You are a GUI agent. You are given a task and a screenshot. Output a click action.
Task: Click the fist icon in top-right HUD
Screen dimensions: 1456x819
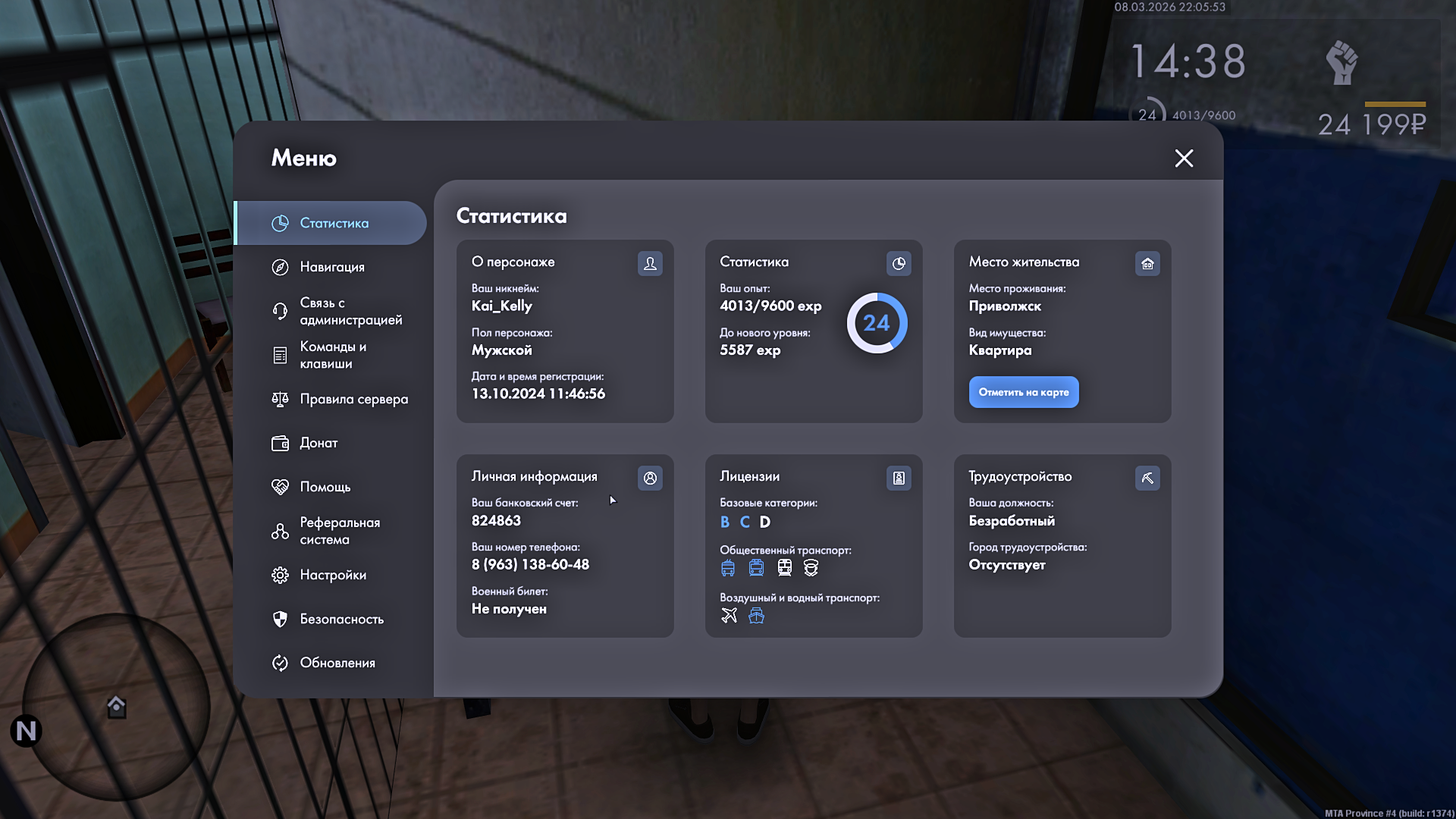pyautogui.click(x=1341, y=63)
